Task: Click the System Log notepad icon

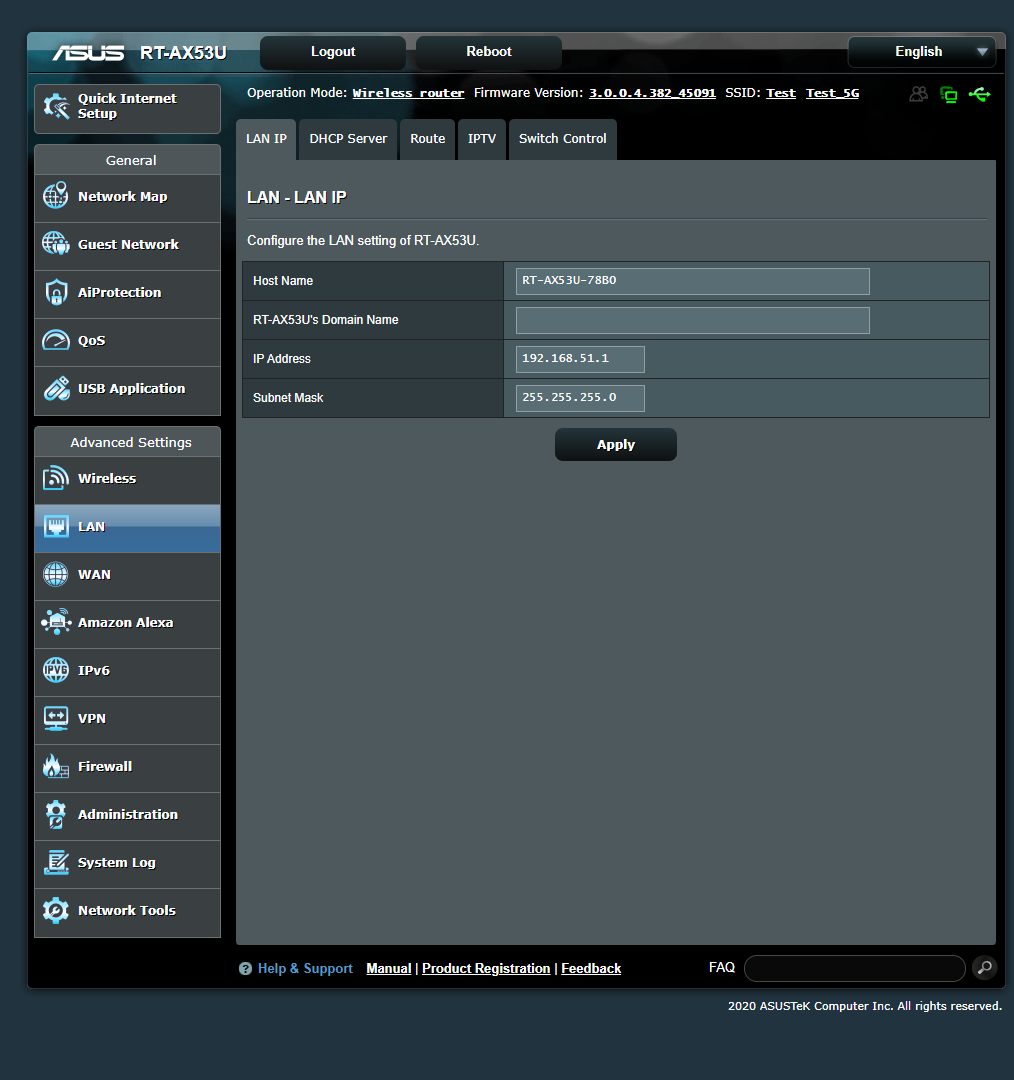Action: [x=56, y=862]
